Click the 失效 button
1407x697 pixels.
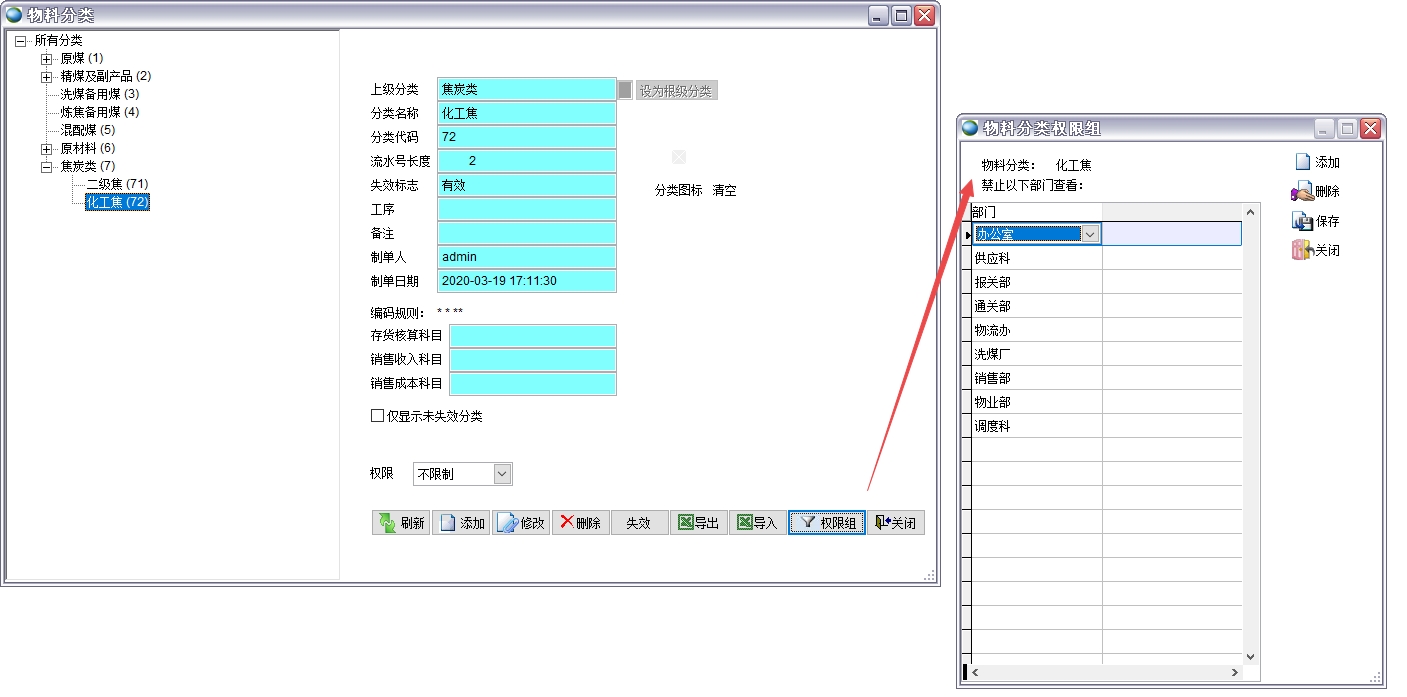(x=638, y=523)
